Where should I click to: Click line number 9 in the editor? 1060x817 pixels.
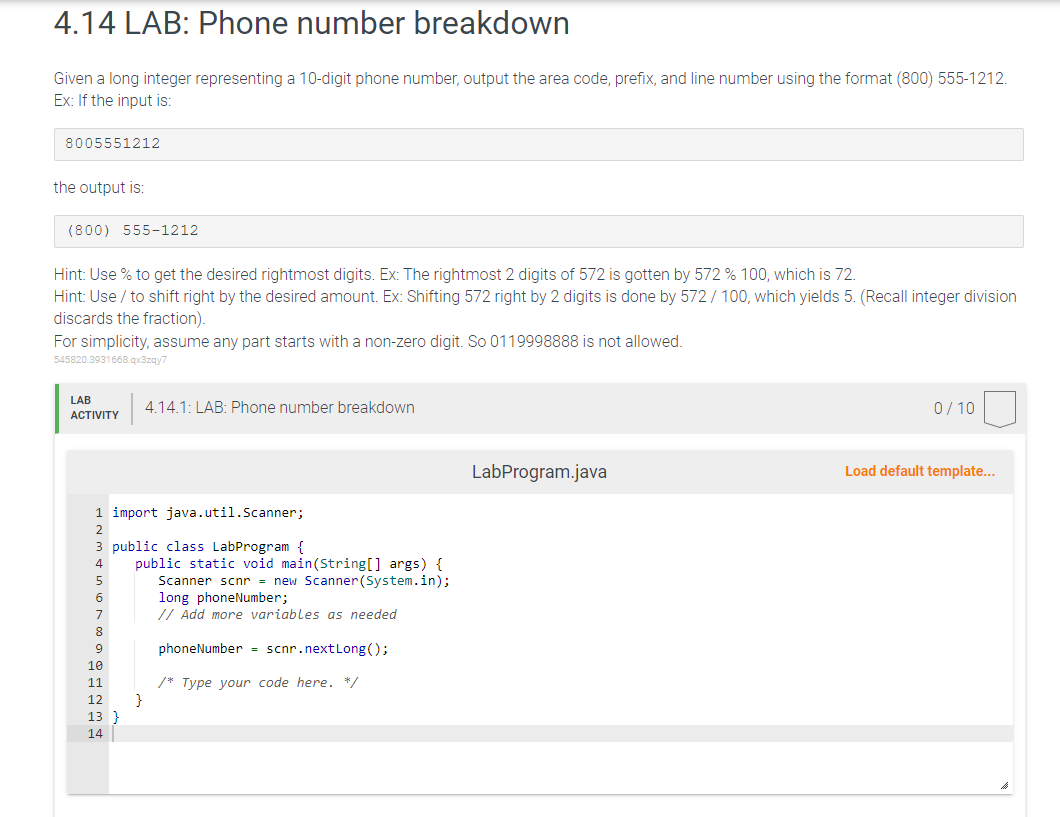pyautogui.click(x=98, y=648)
